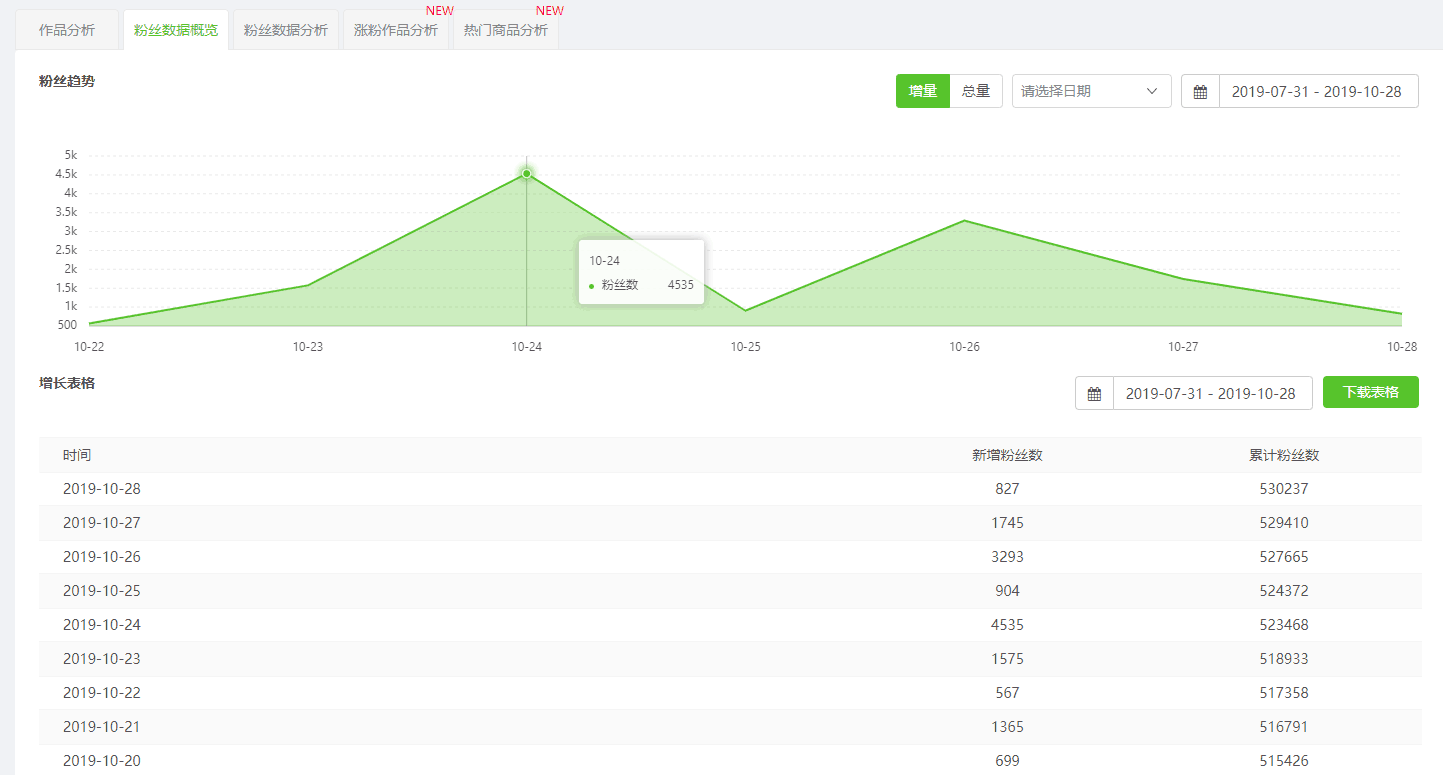Click the calendar icon beside the growth table date range
The image size is (1443, 775).
pos(1094,394)
